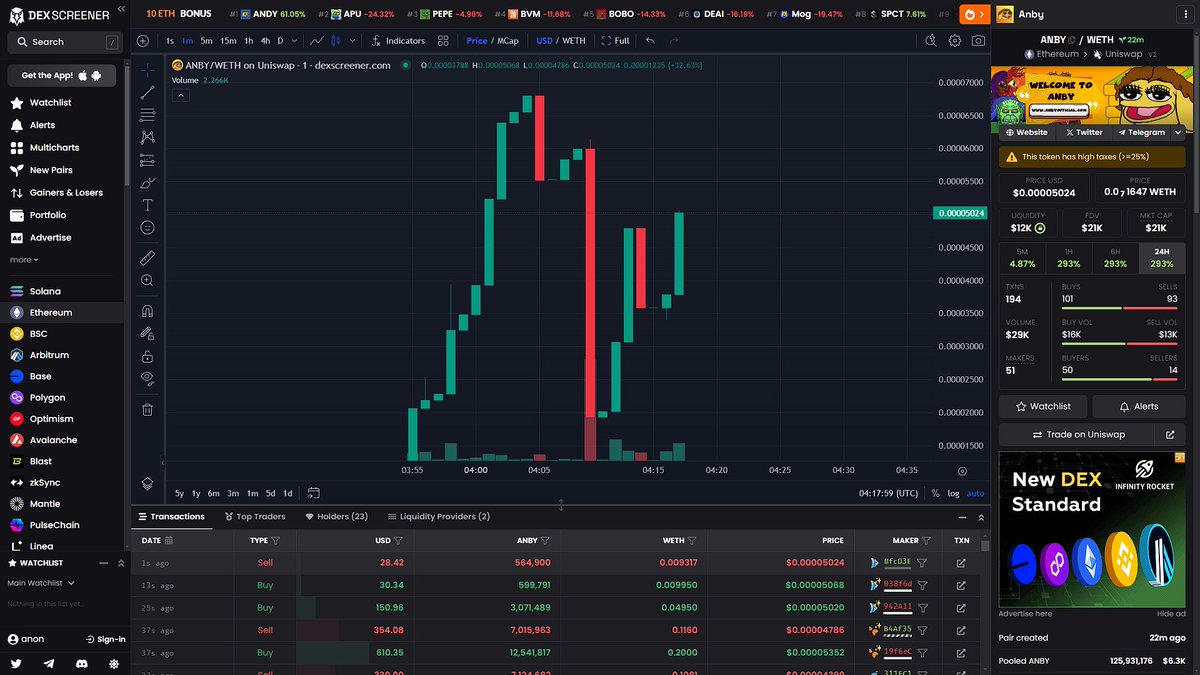Open Discord icon in sidebar footer

81,663
